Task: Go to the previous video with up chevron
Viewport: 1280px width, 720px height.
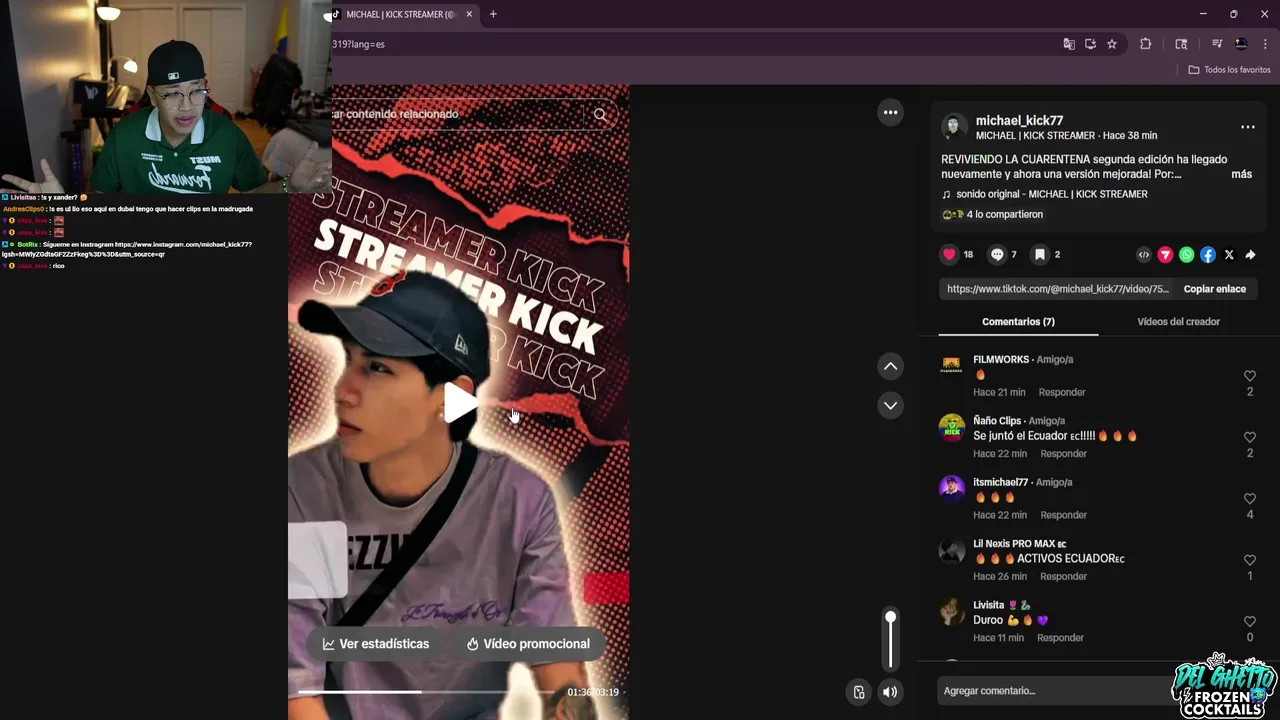Action: tap(890, 367)
